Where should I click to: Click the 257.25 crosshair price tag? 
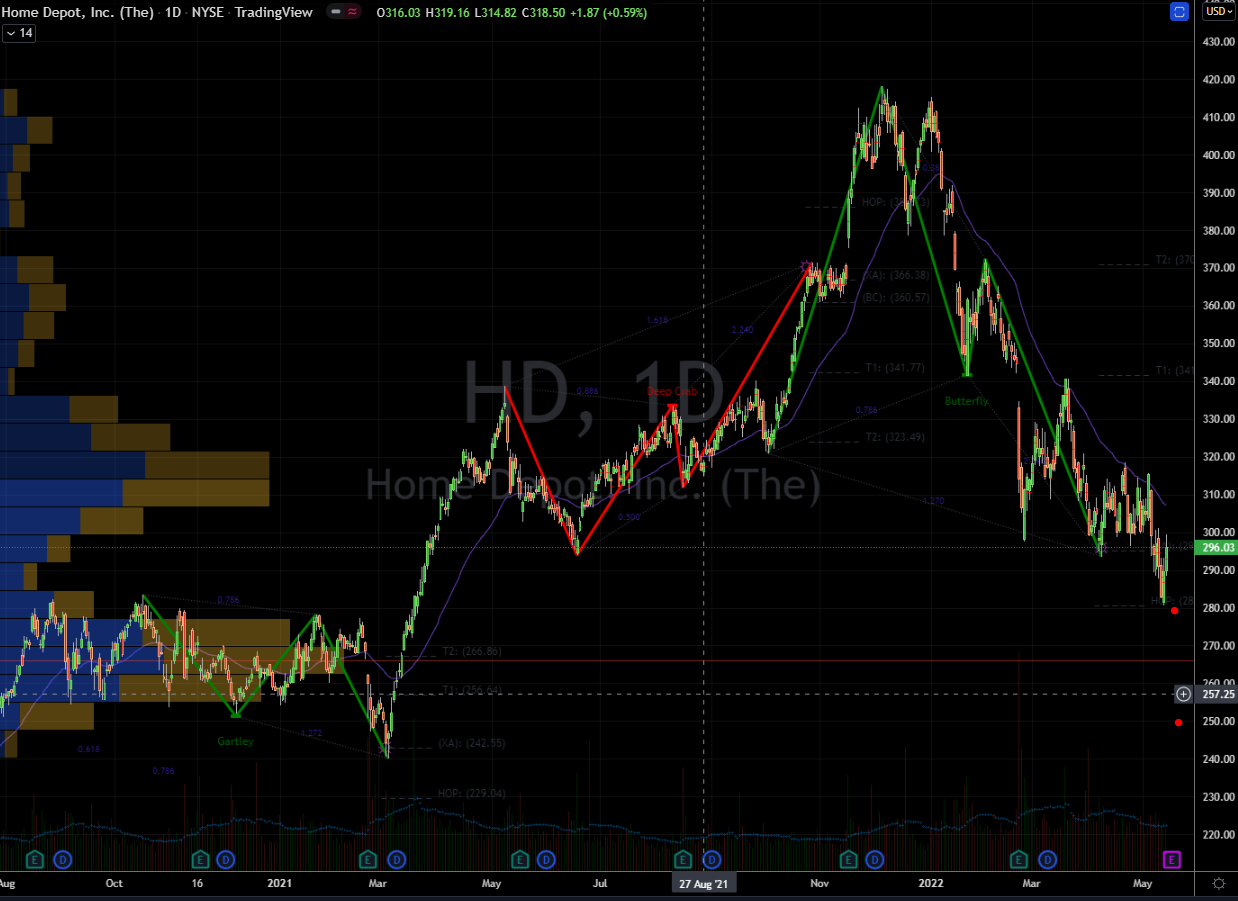[x=1216, y=694]
